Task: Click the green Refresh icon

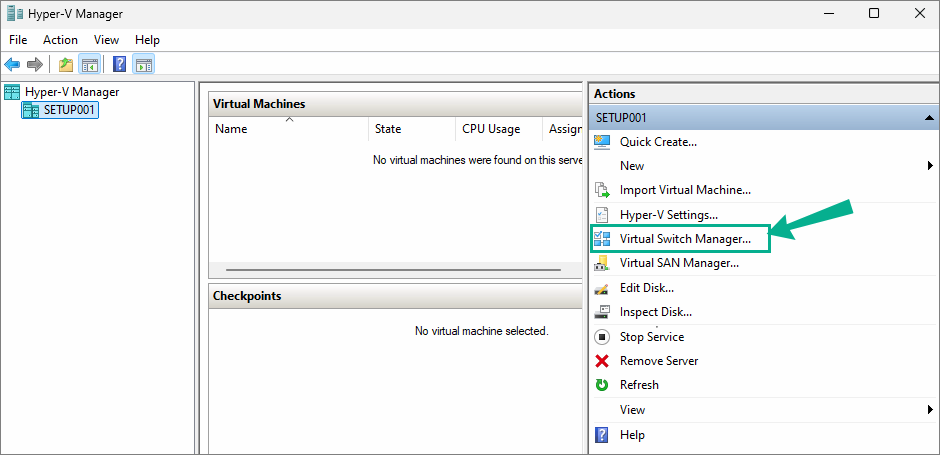Action: pyautogui.click(x=602, y=385)
